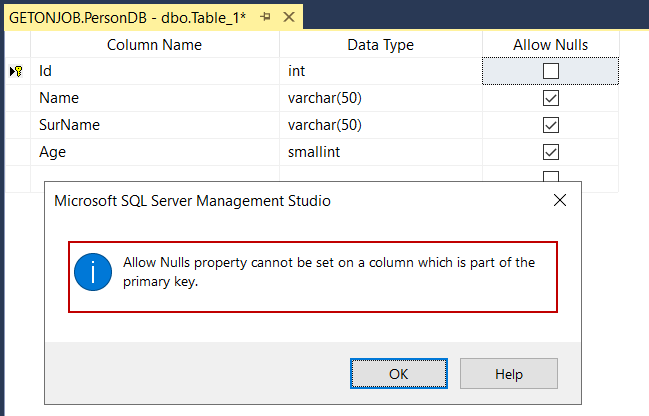The height and width of the screenshot is (416, 649).
Task: Toggle Allow Nulls checkbox for Id column
Action: pos(550,72)
